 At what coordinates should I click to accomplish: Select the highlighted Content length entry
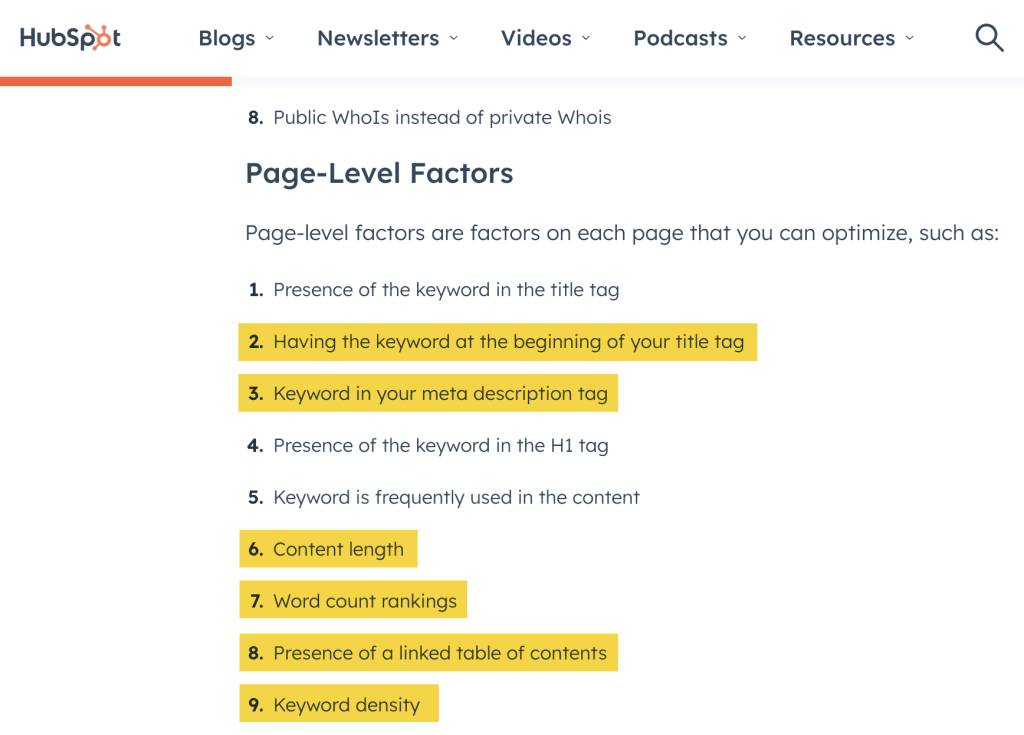(x=328, y=548)
